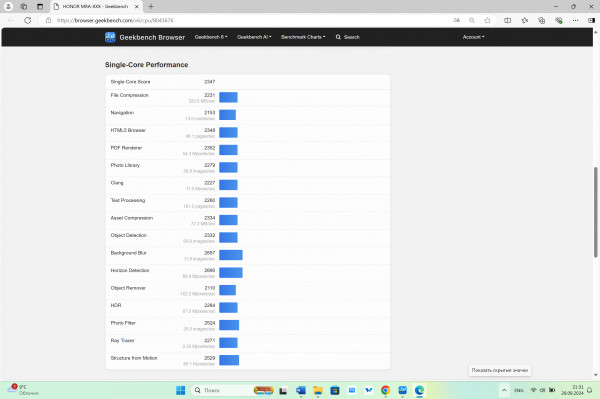Add this page to favorites star
Viewport: 600px width, 399px height.
[x=487, y=20]
